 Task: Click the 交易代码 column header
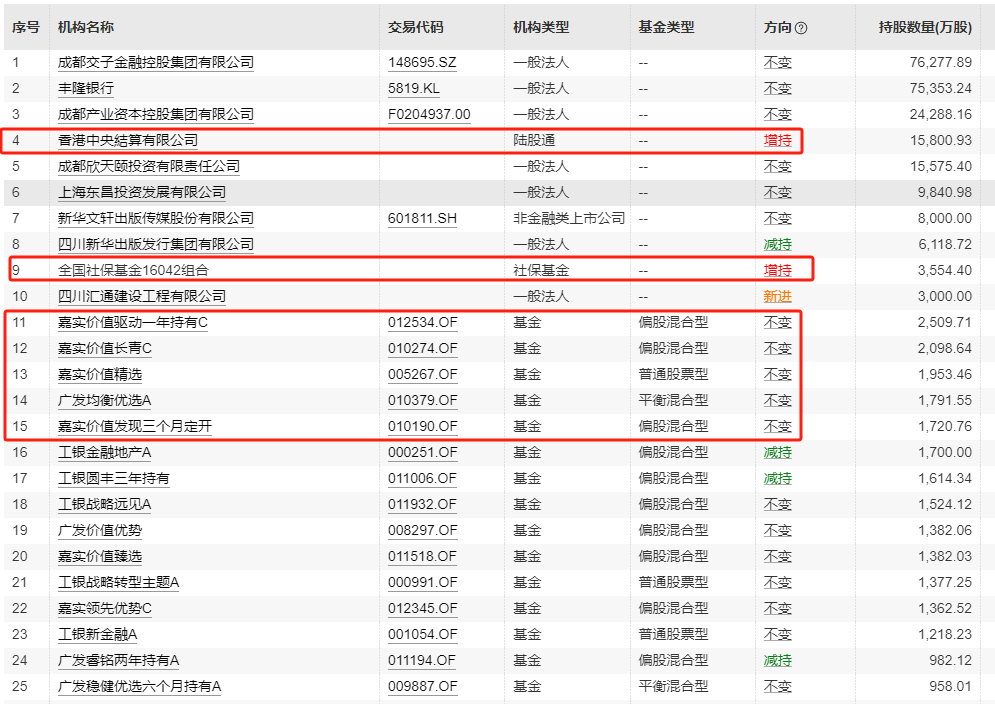416,27
